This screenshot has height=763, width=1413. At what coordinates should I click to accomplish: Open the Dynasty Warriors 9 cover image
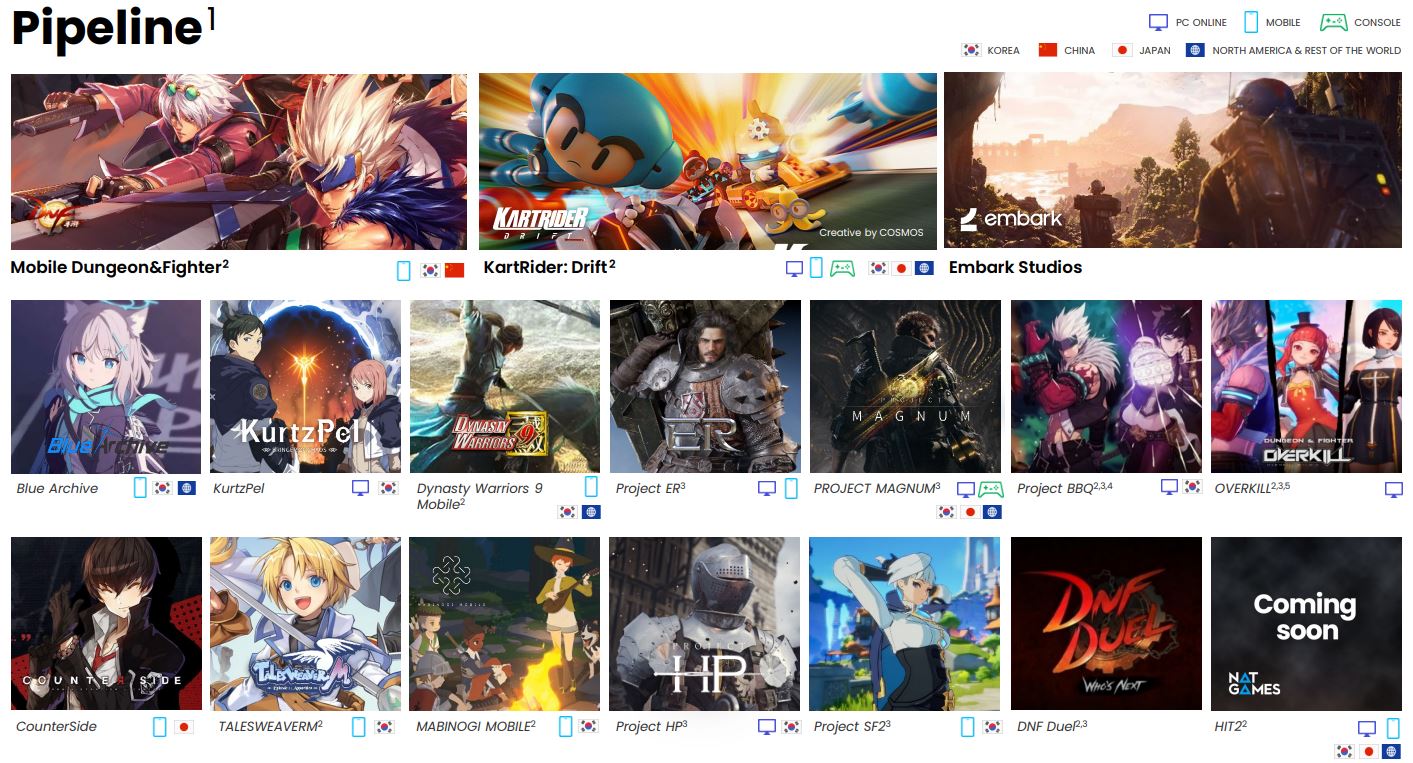tap(505, 386)
